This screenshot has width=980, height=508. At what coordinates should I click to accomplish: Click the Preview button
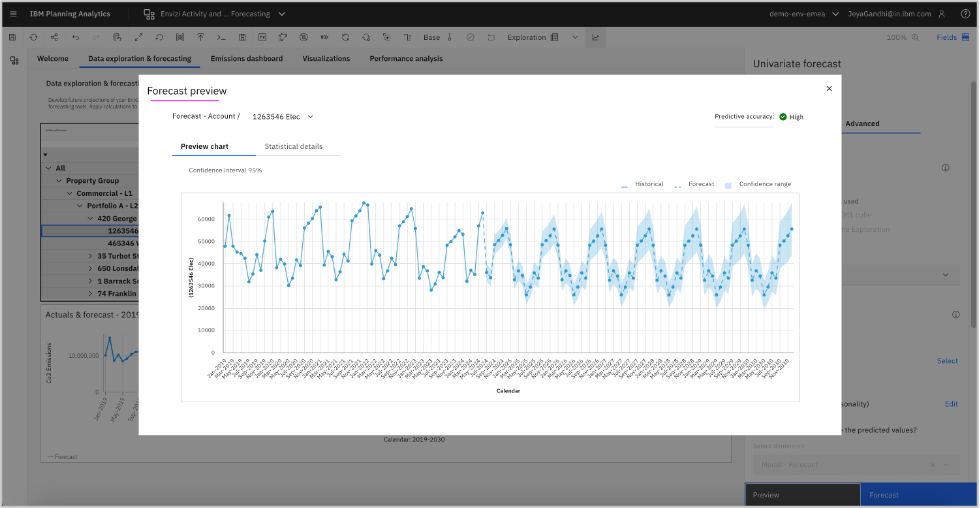pos(802,494)
